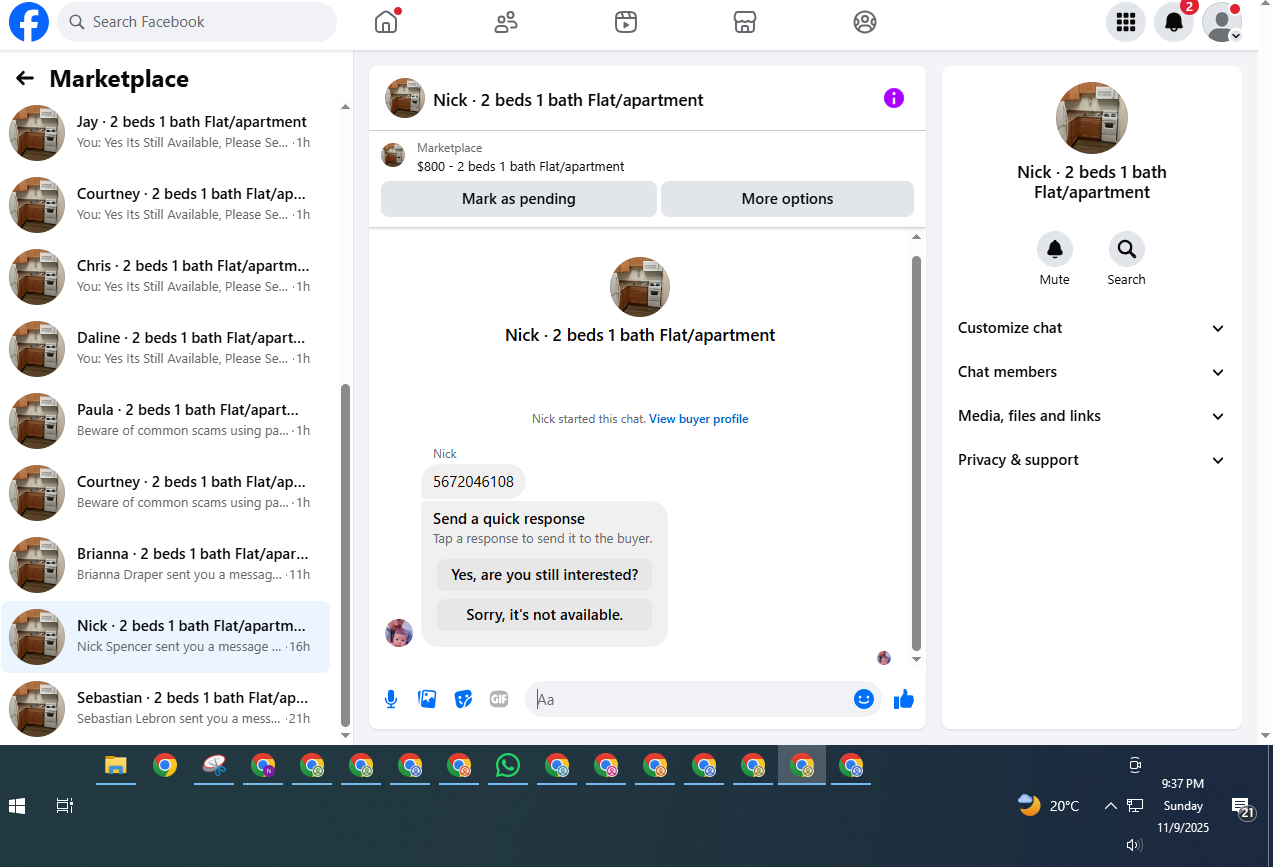Expand the Privacy & support section
Image resolution: width=1273 pixels, height=867 pixels.
click(x=1091, y=460)
